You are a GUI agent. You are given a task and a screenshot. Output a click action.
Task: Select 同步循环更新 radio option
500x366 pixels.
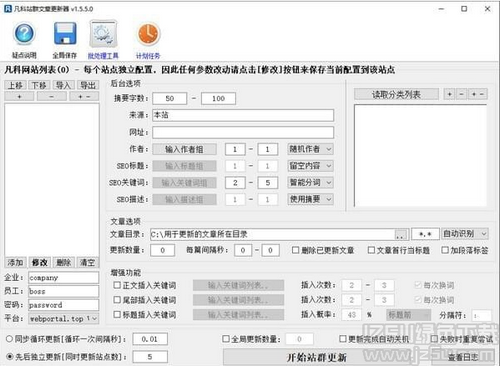(9, 339)
